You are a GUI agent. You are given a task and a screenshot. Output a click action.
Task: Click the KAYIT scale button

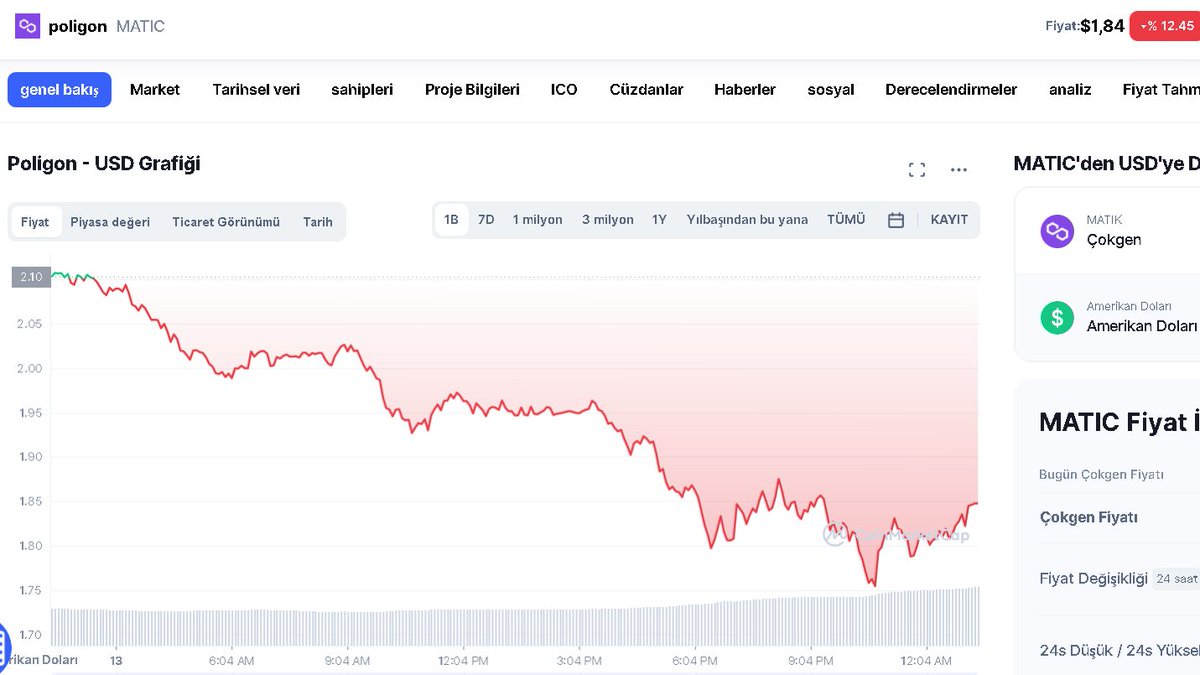pos(949,220)
